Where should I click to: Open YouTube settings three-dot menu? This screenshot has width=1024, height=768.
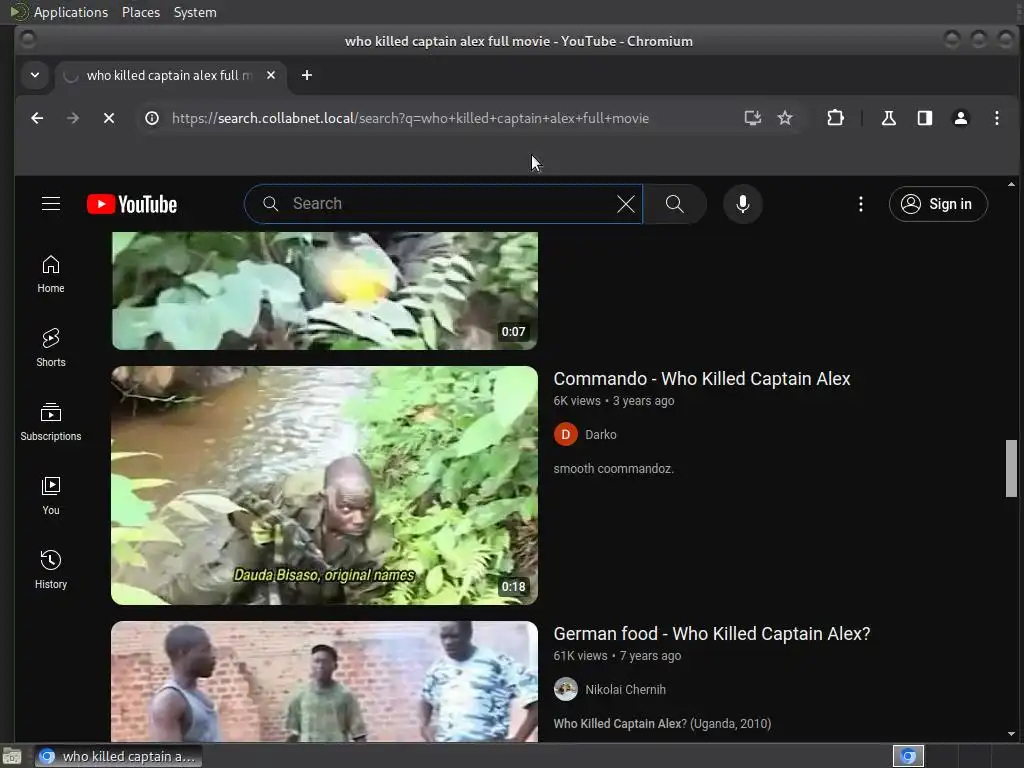pyautogui.click(x=861, y=204)
